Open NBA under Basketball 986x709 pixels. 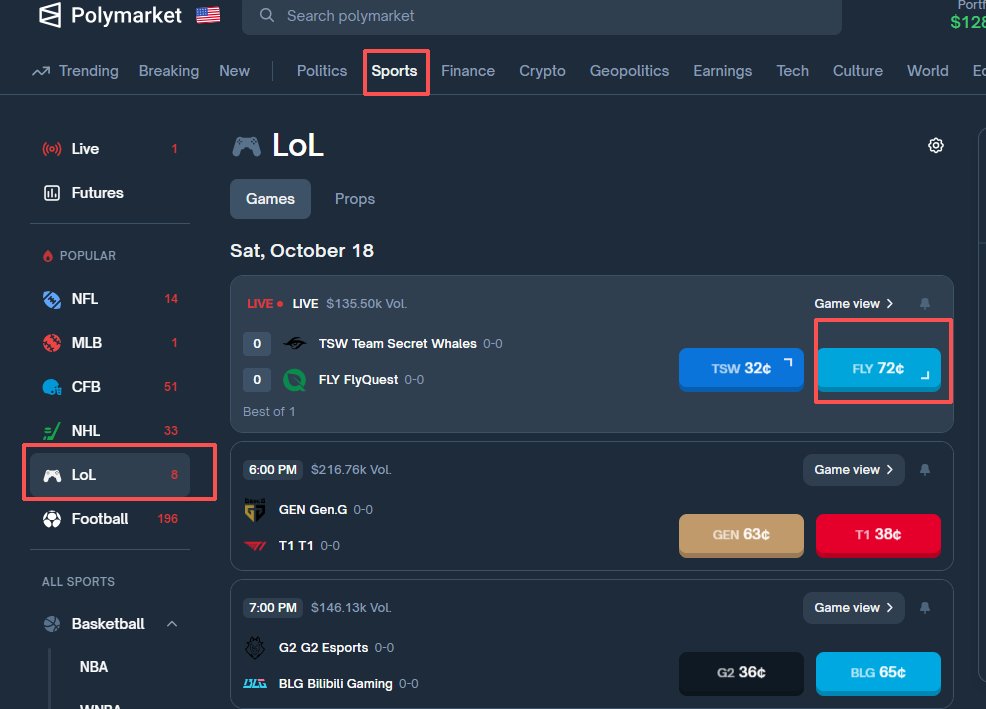[x=94, y=667]
